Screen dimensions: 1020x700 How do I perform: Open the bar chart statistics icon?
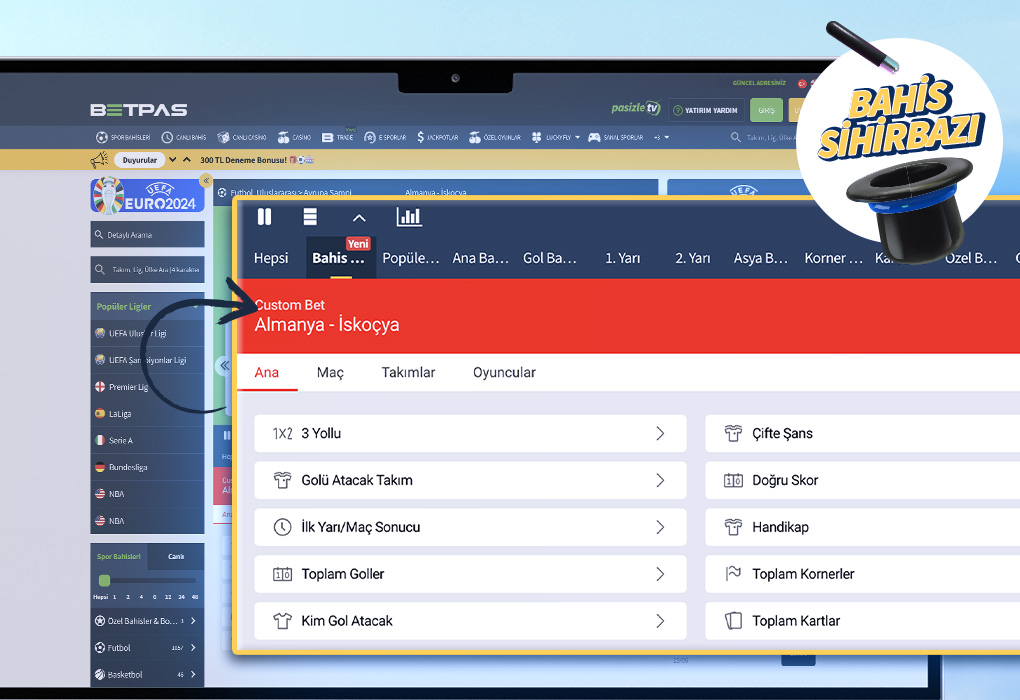[409, 217]
